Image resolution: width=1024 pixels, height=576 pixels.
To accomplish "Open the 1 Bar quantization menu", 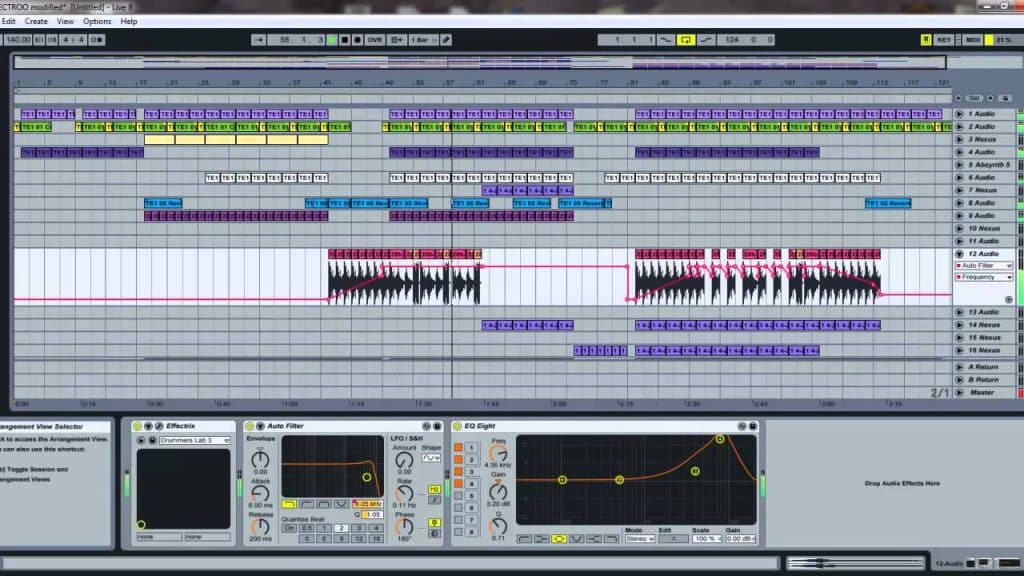I will click(x=423, y=40).
